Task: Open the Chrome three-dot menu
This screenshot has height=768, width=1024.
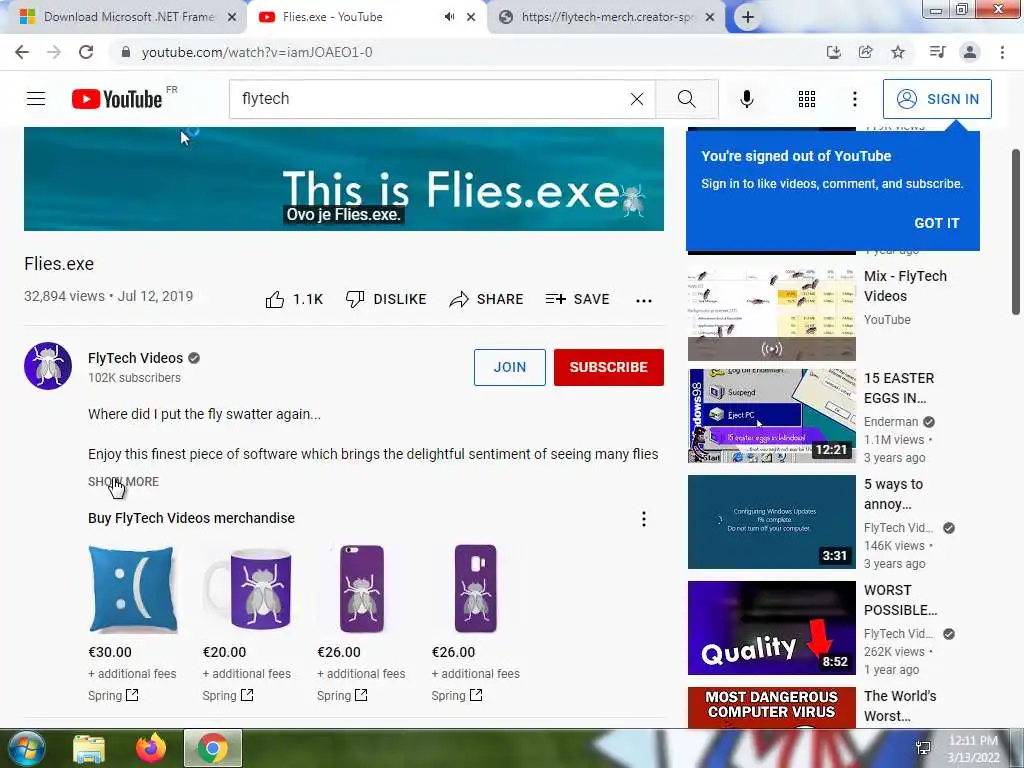Action: click(1002, 52)
